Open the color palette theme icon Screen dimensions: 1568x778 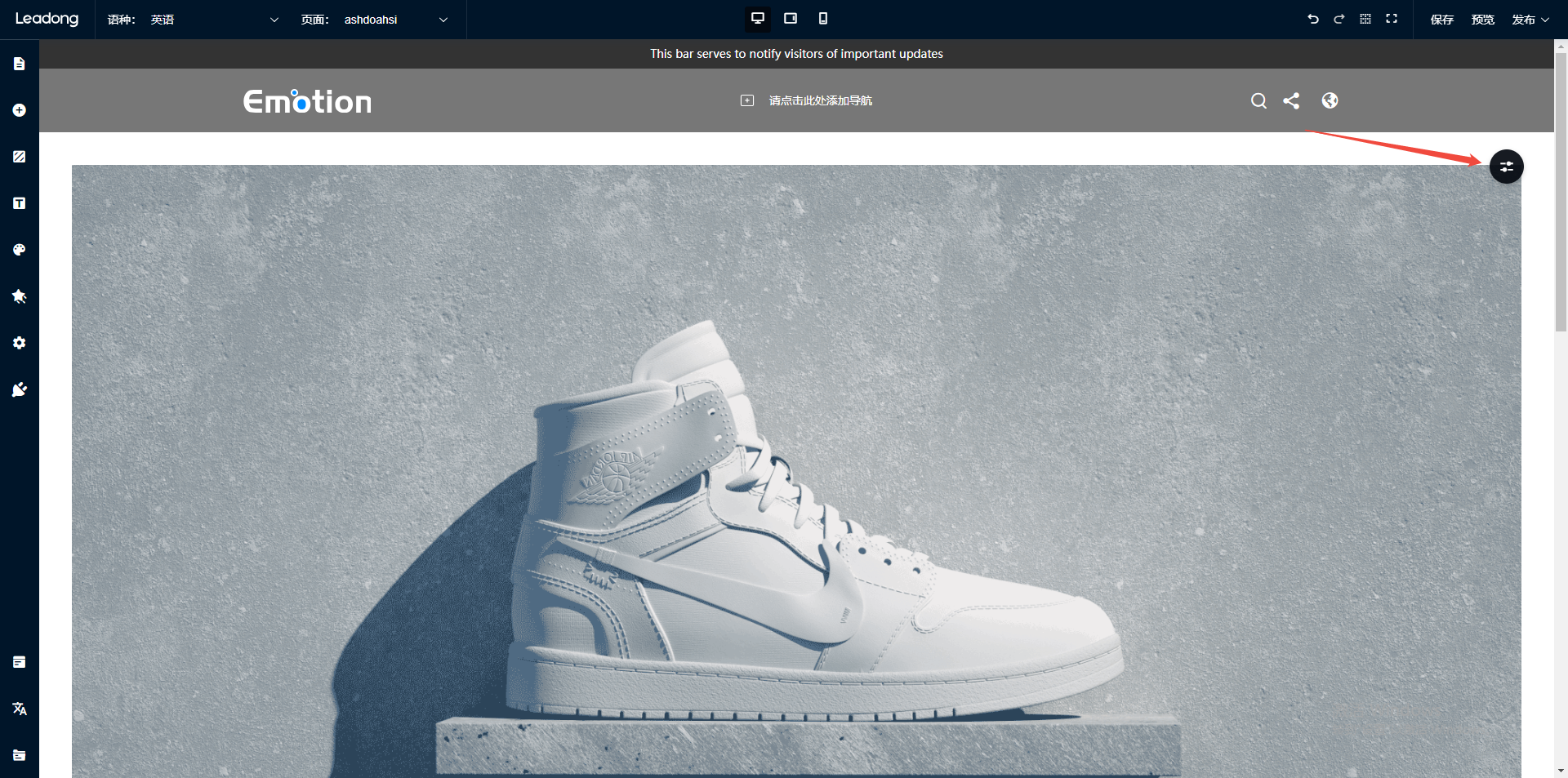(x=20, y=250)
